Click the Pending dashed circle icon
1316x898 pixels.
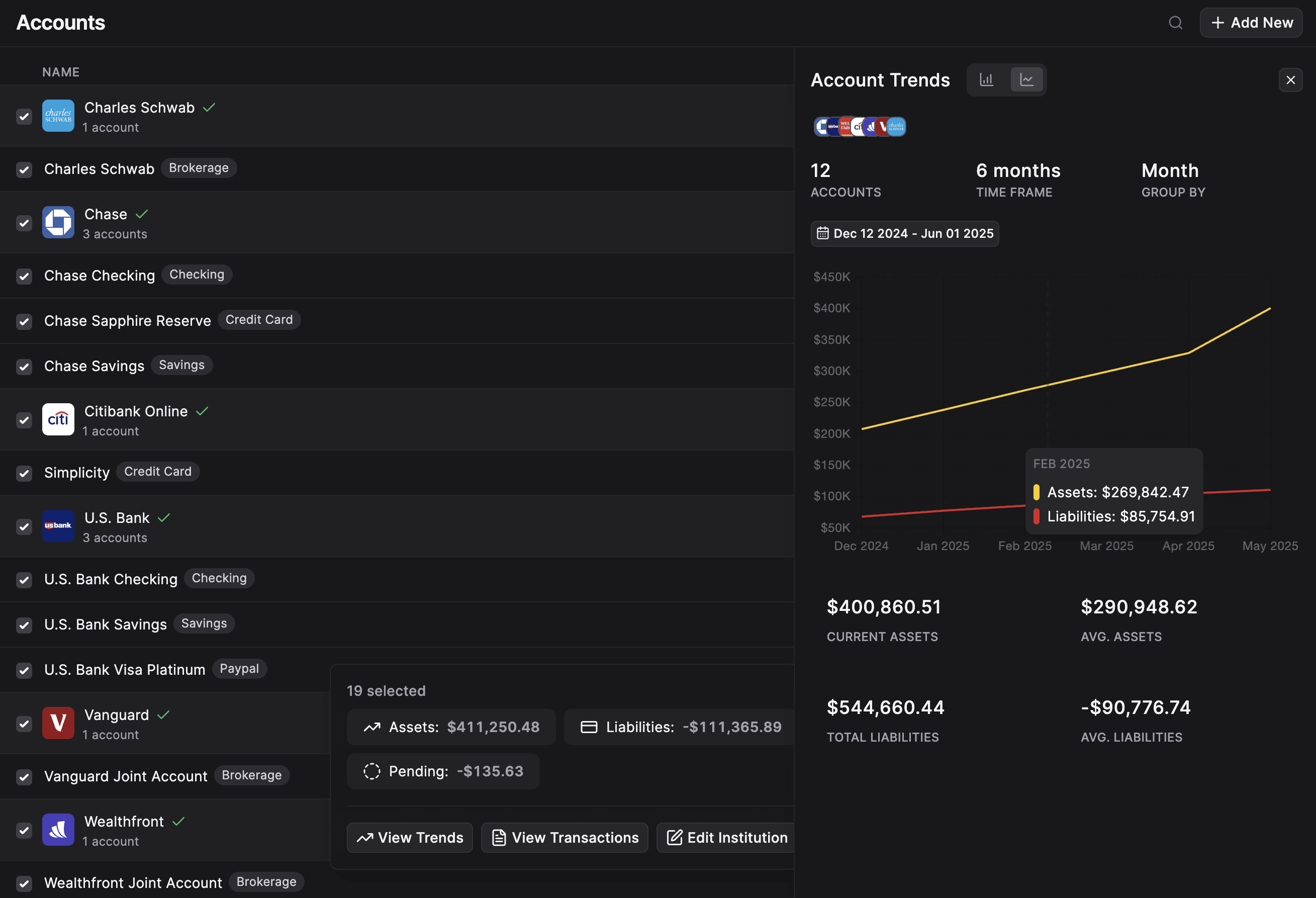tap(371, 771)
